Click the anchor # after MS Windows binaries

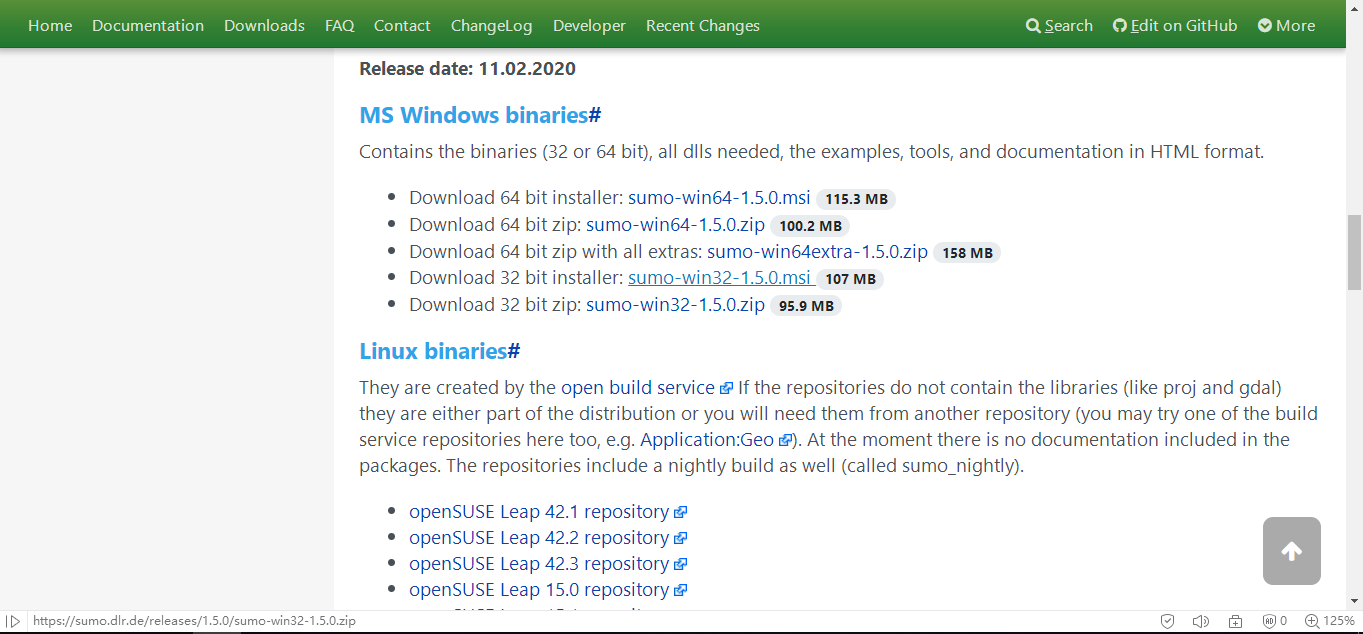pos(594,115)
